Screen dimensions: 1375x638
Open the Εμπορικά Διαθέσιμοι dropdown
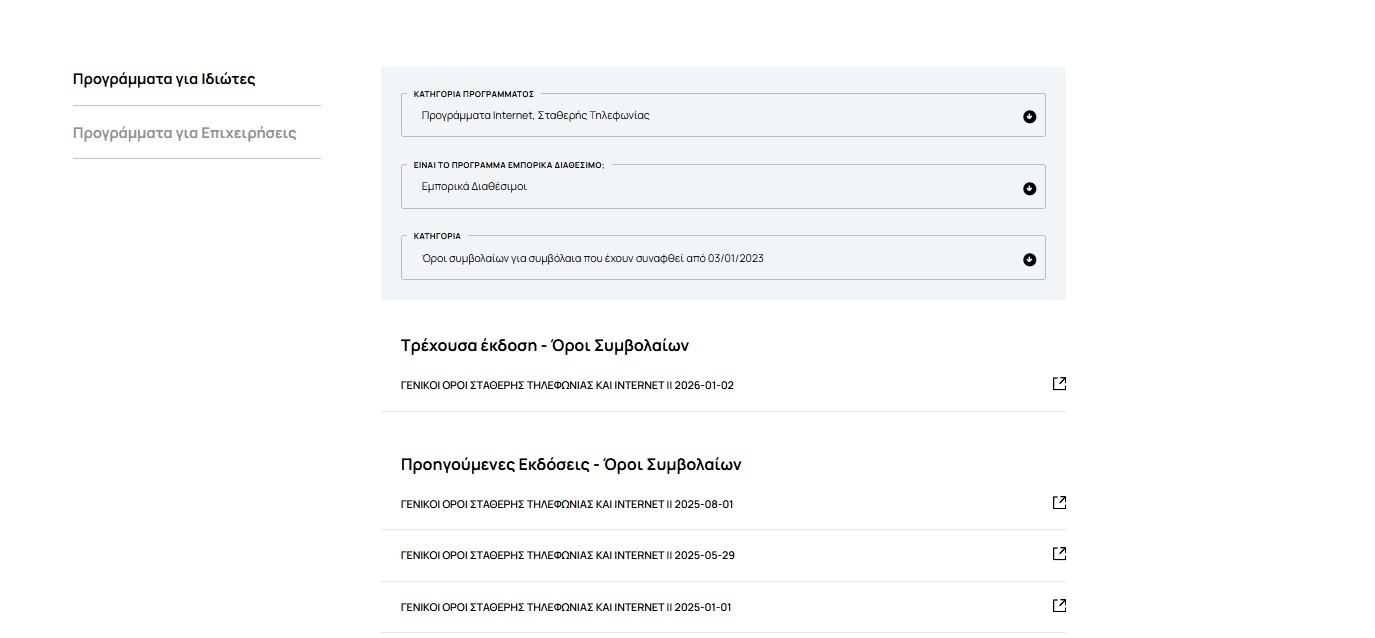(x=700, y=187)
